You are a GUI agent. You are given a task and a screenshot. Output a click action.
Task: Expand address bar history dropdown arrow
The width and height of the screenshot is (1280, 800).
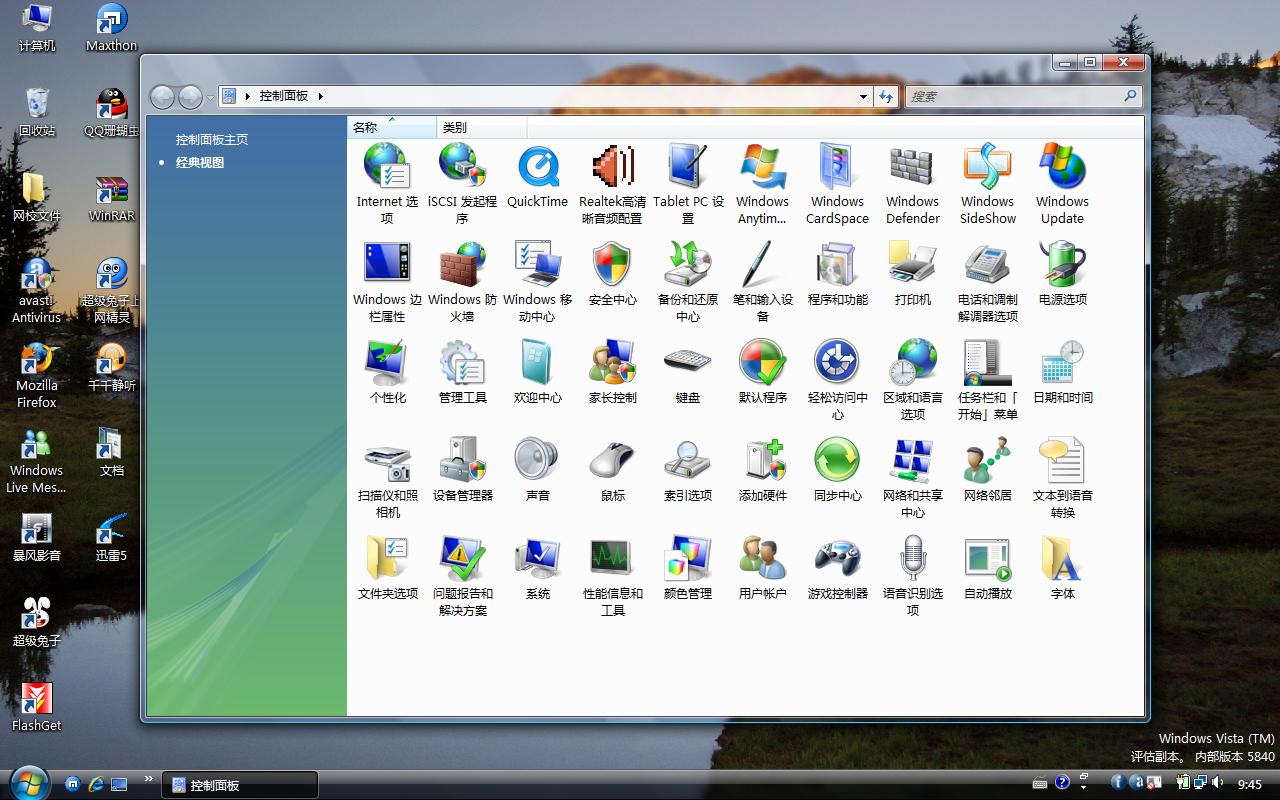pyautogui.click(x=863, y=97)
